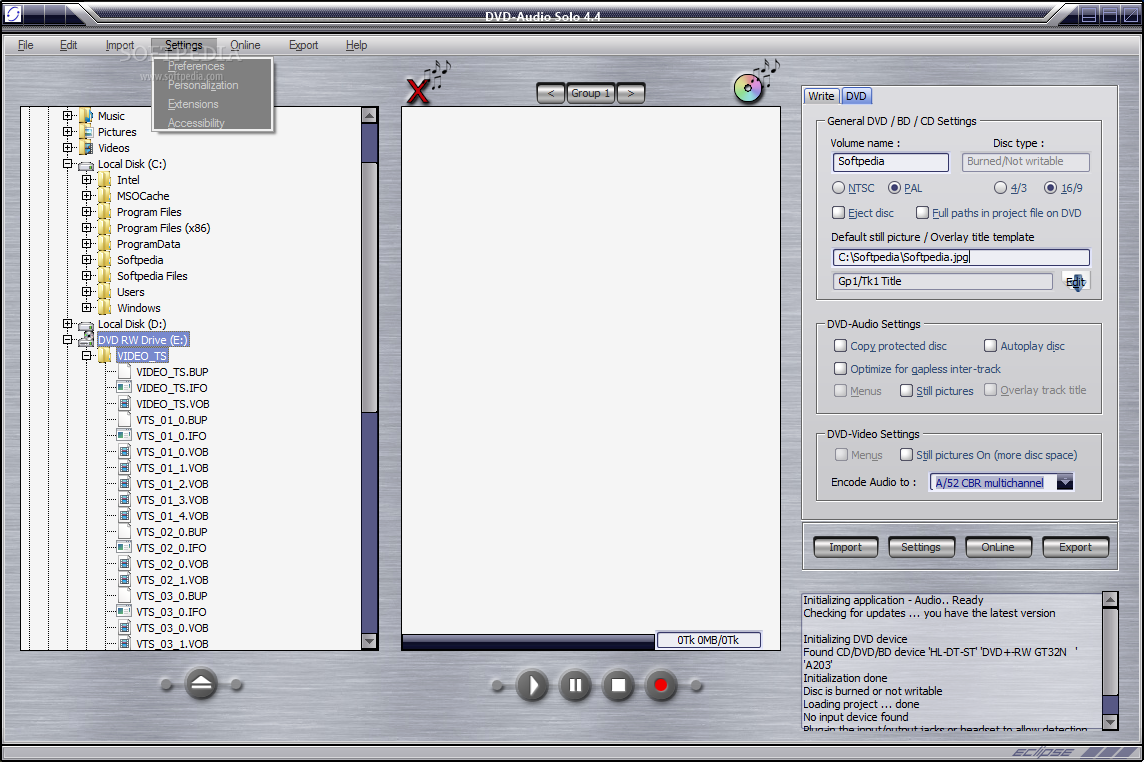
Task: Enable Still pictures On (more disc space)
Action: click(x=906, y=455)
